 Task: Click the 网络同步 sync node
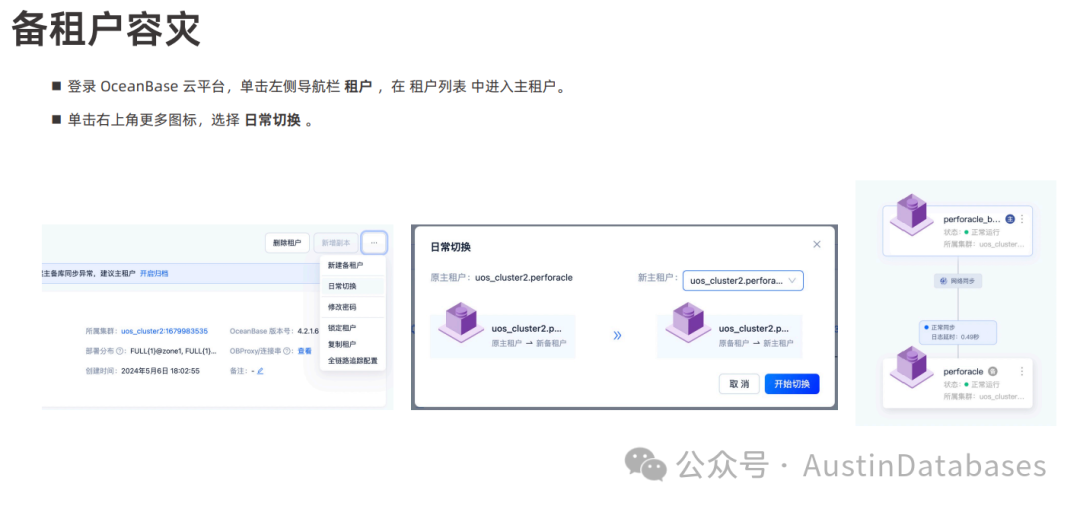pos(958,281)
